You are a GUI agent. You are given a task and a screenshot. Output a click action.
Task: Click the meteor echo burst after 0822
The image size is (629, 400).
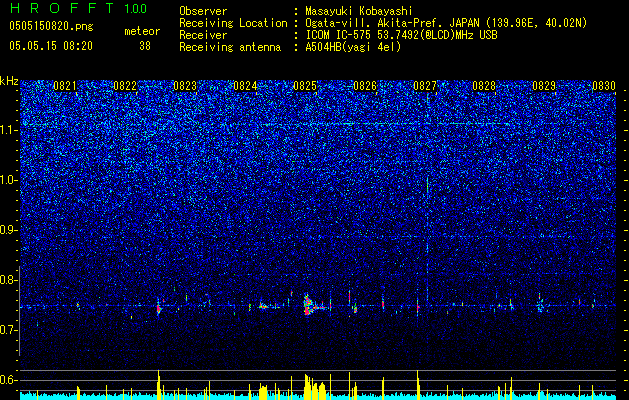(159, 307)
